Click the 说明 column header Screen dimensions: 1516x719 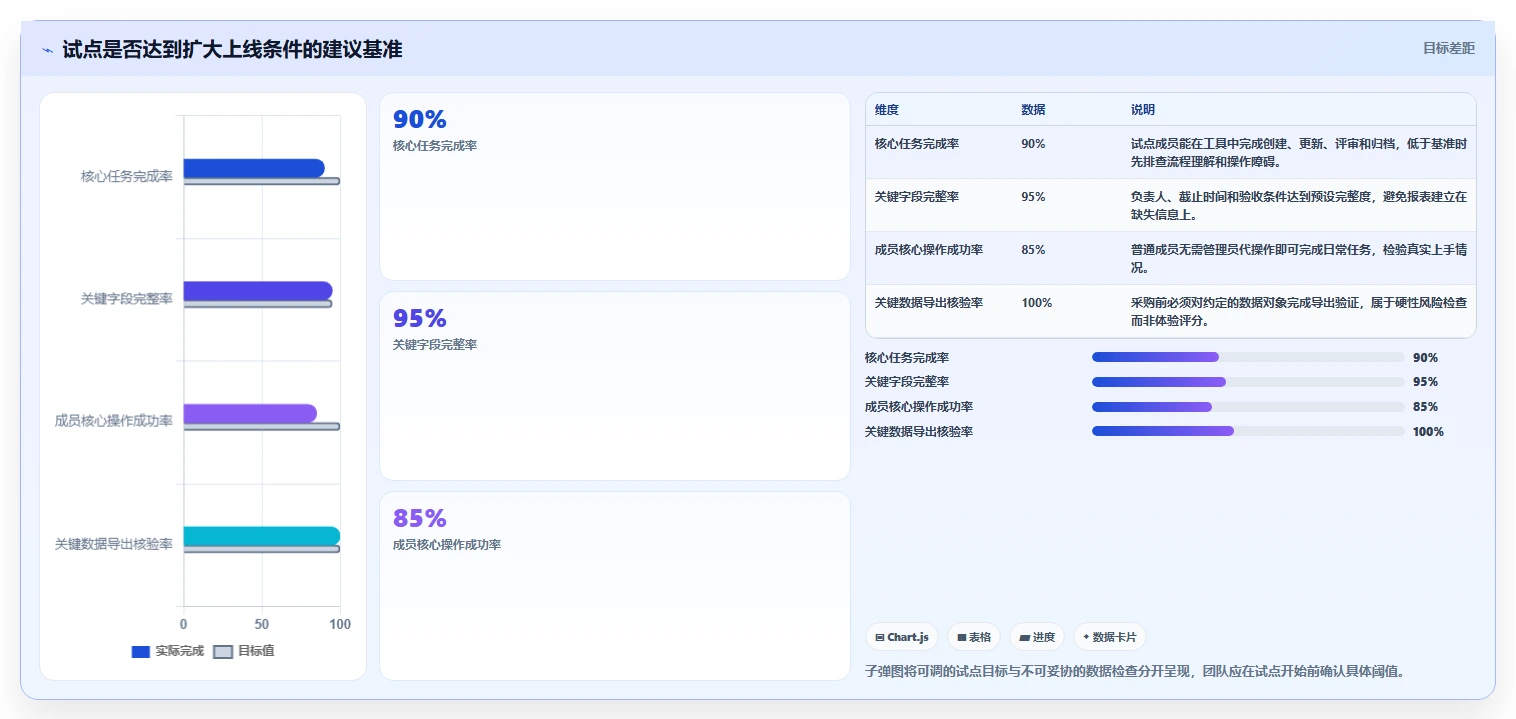[x=1143, y=110]
